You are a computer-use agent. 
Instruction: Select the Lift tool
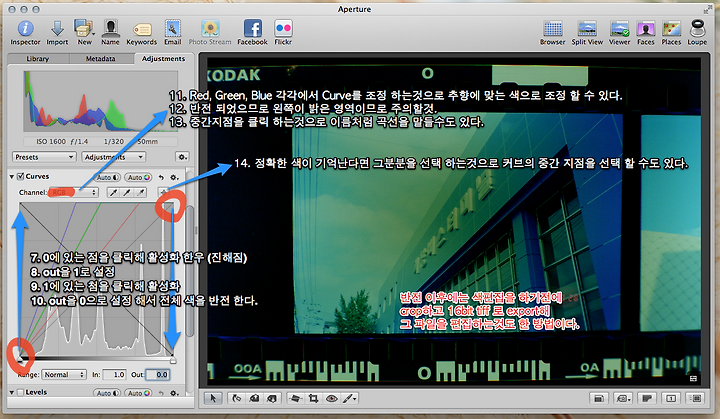point(254,398)
